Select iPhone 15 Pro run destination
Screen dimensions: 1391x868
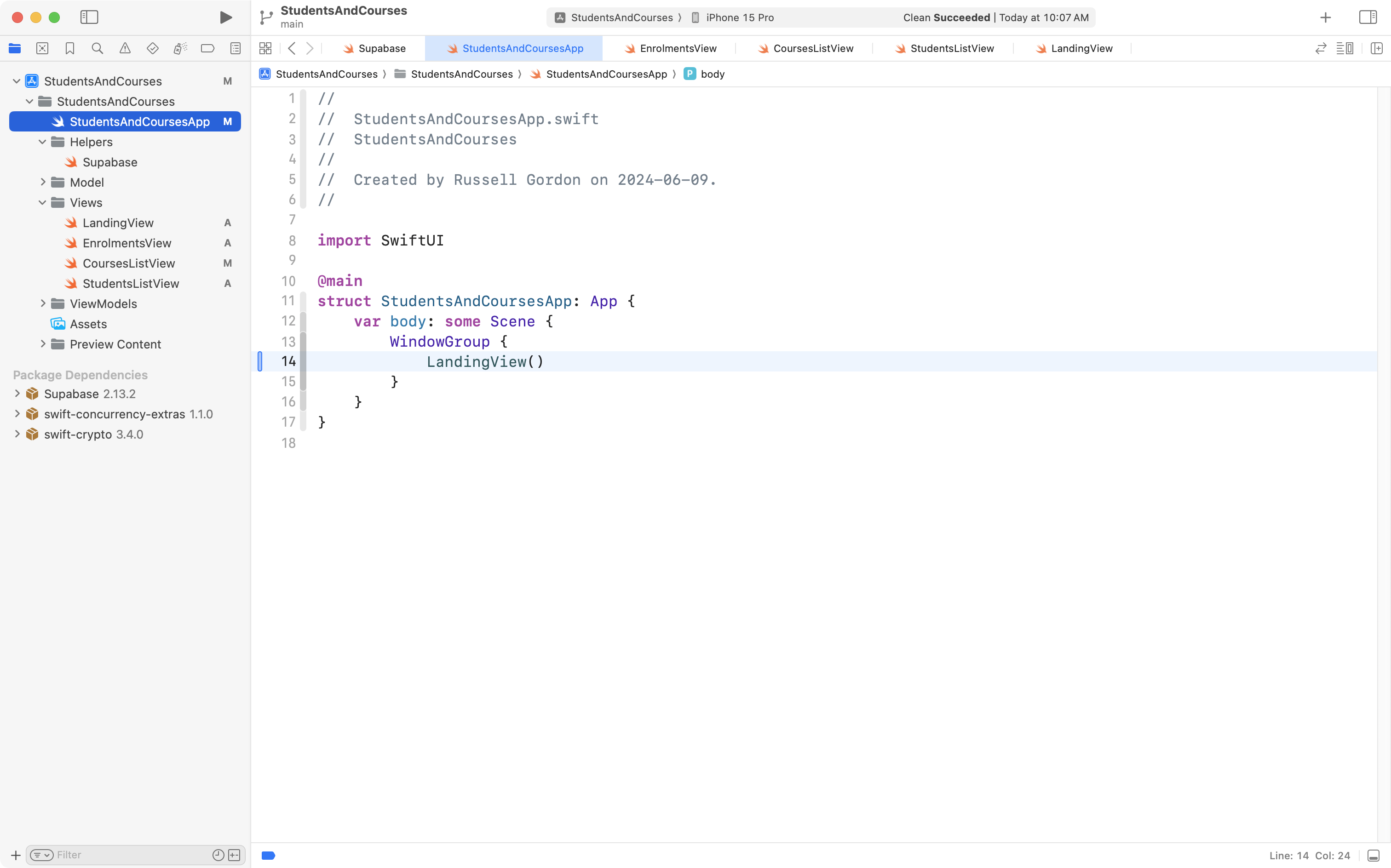point(739,17)
